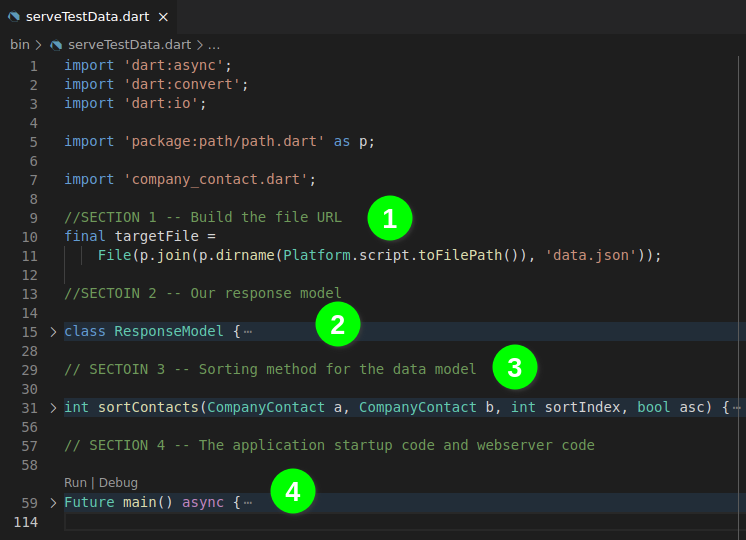Click the ResponseModel class name
The image size is (746, 540).
pos(169,332)
